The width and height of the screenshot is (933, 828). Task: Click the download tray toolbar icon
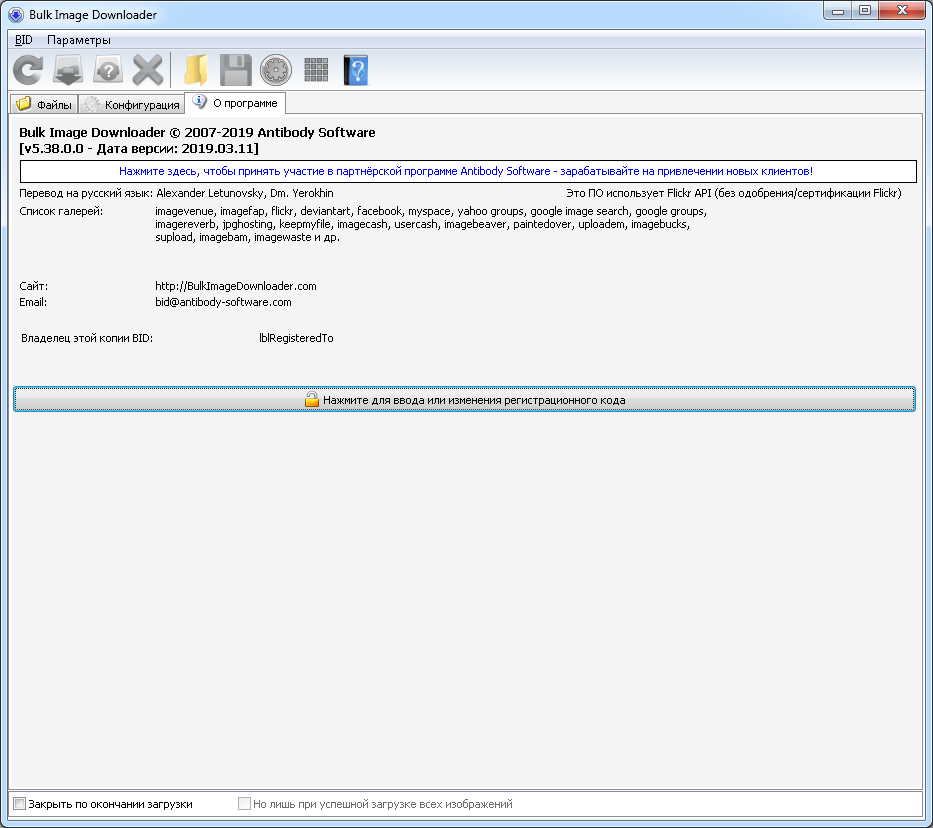point(68,70)
